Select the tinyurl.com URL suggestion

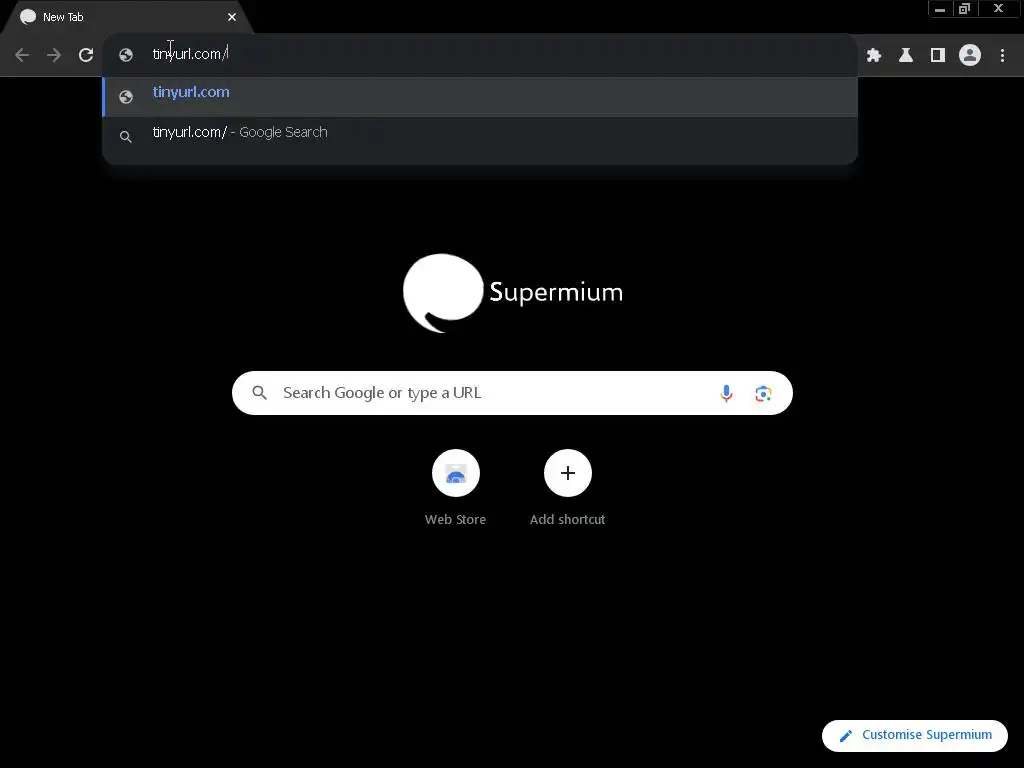point(480,97)
